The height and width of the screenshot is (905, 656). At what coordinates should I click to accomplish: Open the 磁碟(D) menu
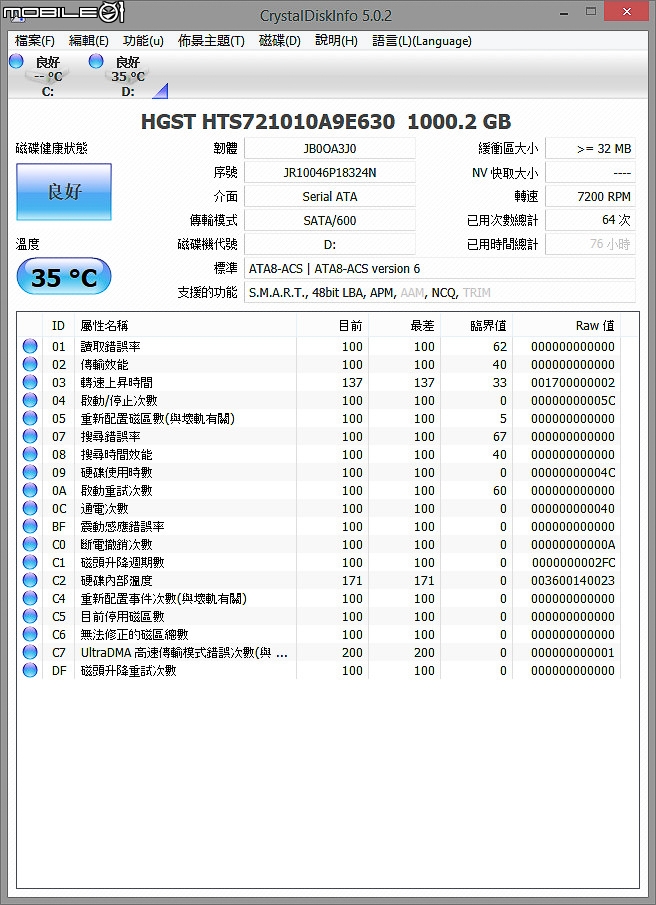click(x=280, y=41)
